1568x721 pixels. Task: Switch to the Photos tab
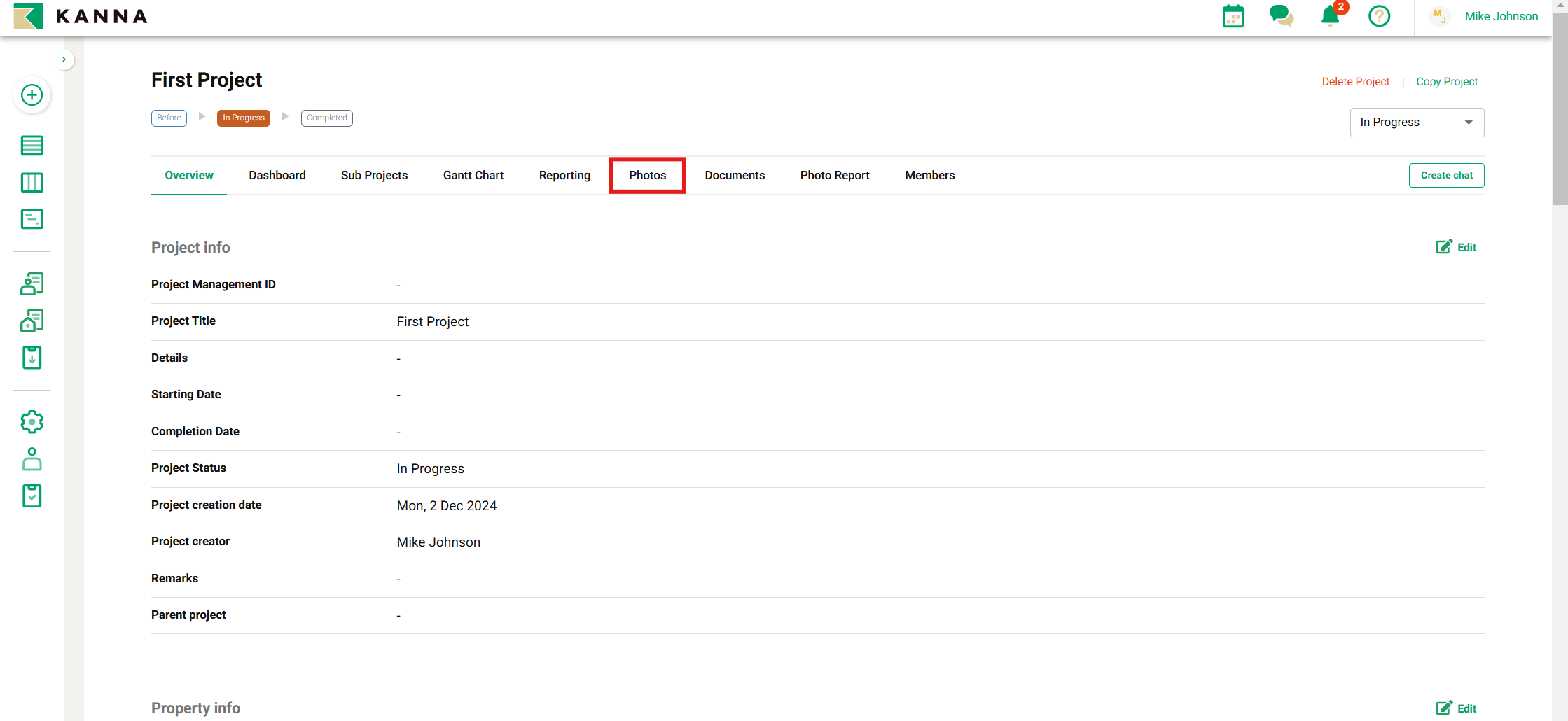(647, 175)
